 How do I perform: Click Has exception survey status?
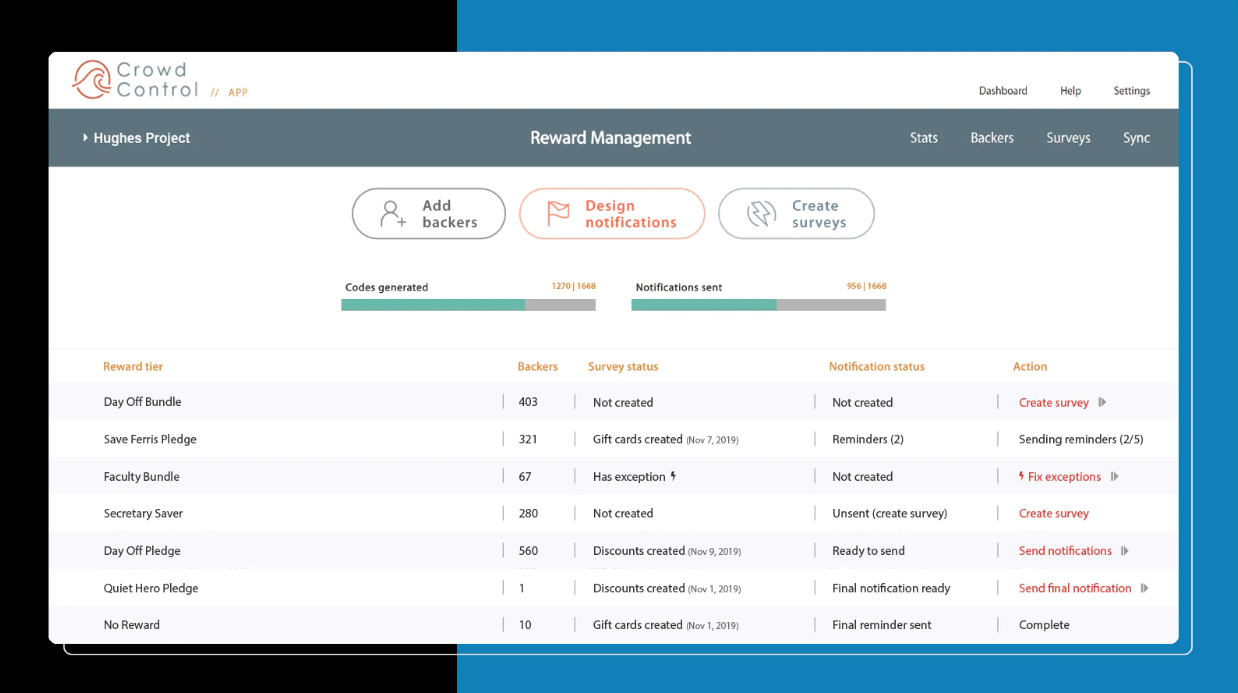pos(629,477)
